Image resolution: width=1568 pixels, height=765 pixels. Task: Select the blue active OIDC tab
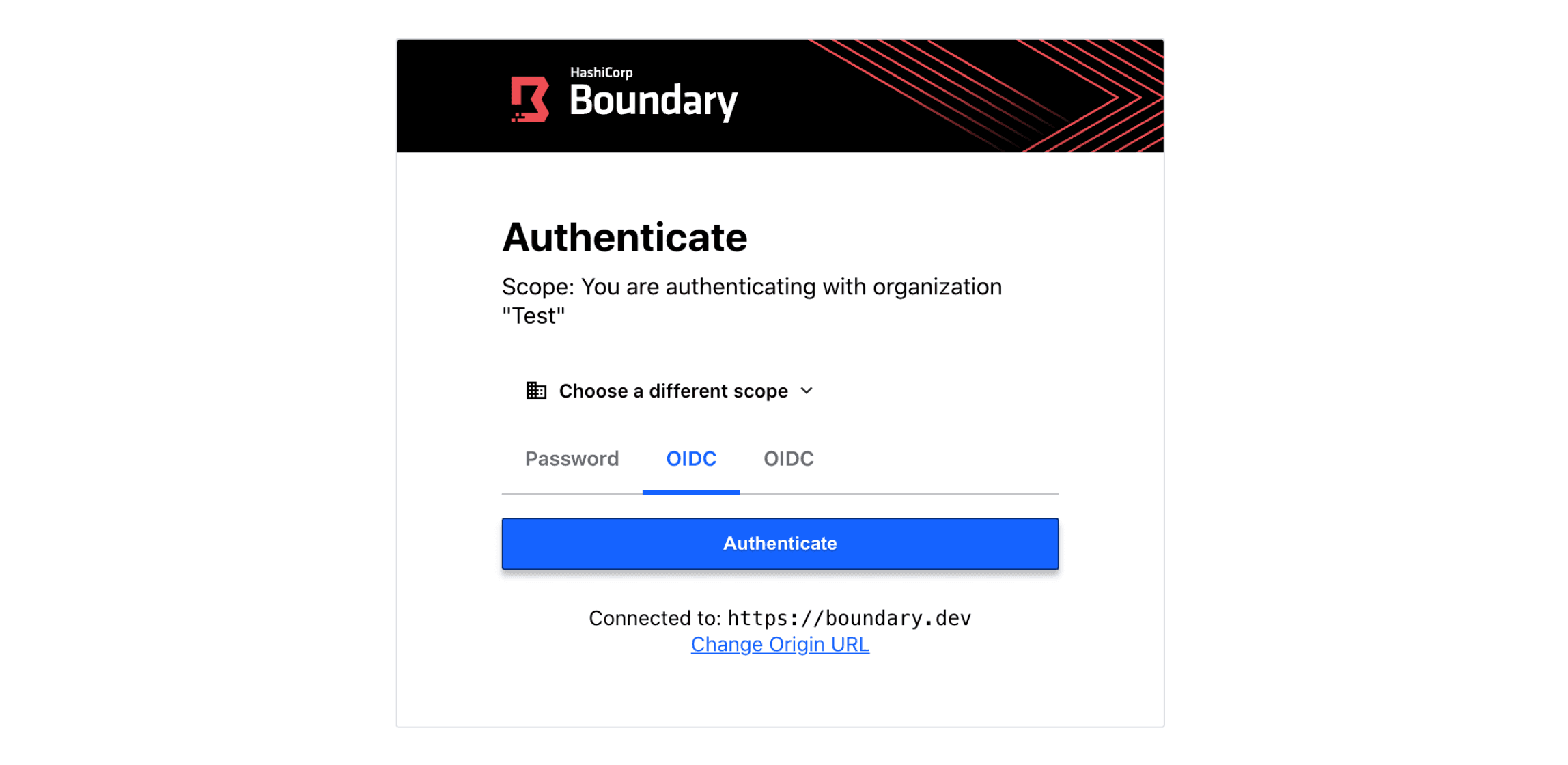[x=691, y=459]
